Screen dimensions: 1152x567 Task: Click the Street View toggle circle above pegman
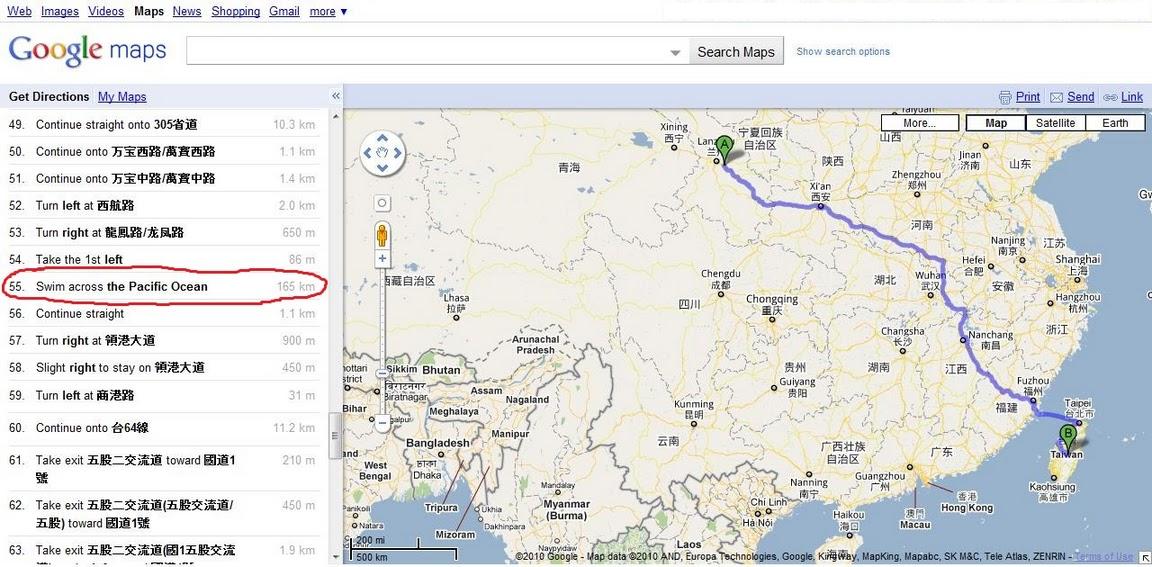click(x=382, y=203)
